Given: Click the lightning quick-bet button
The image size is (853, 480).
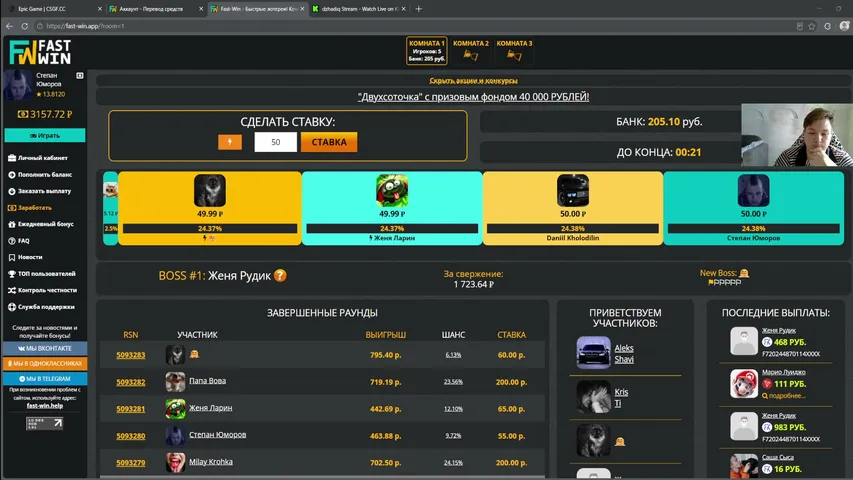Looking at the screenshot, I should [x=230, y=142].
